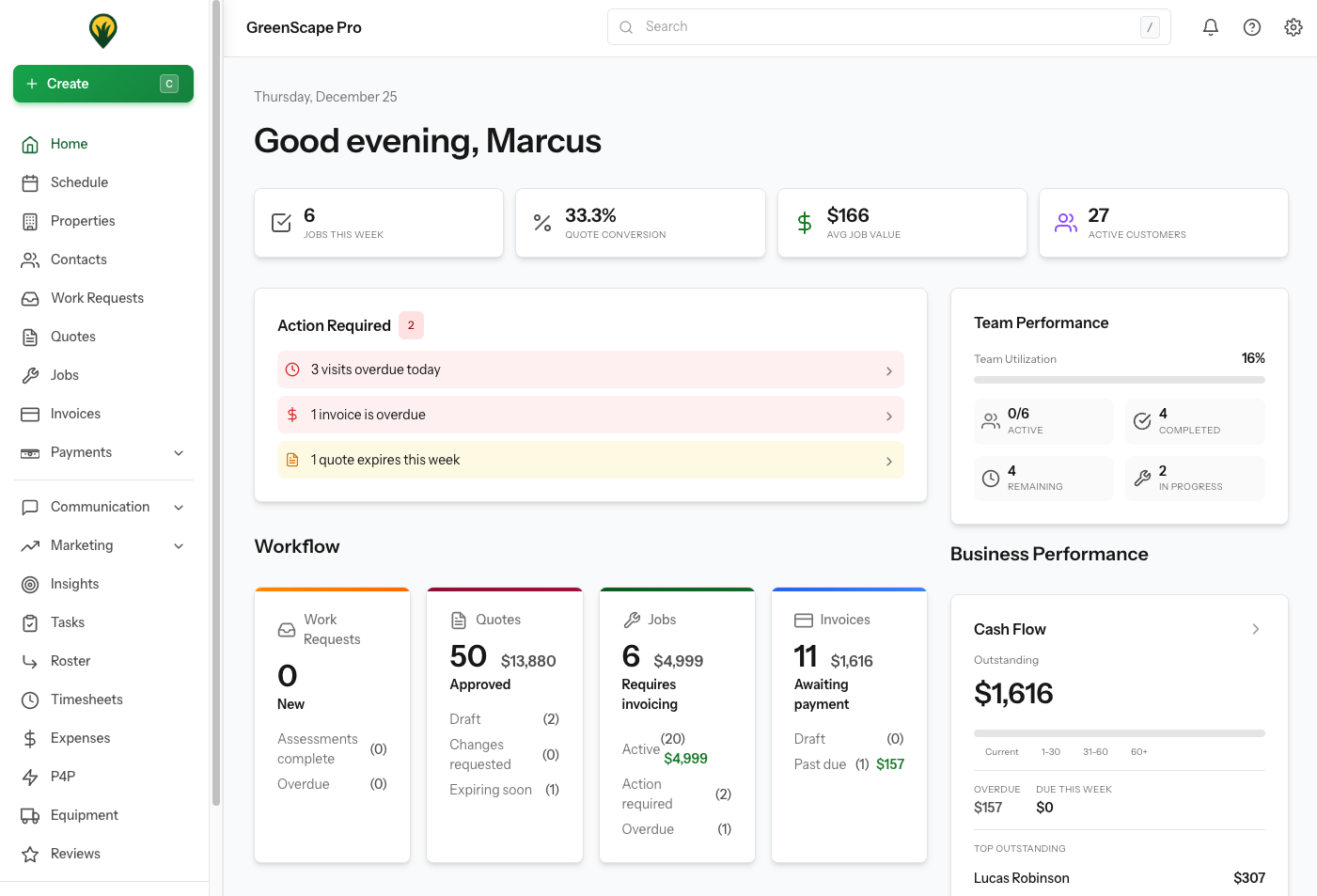Focus the Search input field
The image size is (1317, 896).
(x=889, y=27)
